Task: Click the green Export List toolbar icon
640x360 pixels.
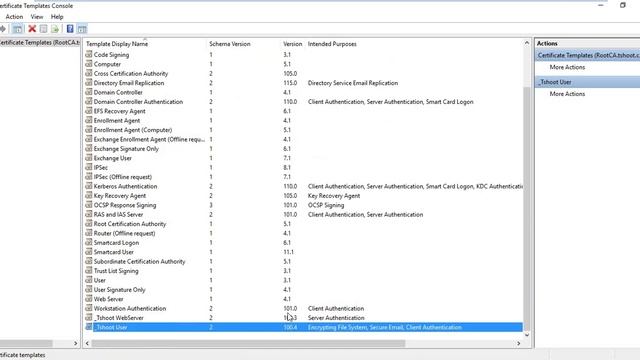Action: [55, 29]
